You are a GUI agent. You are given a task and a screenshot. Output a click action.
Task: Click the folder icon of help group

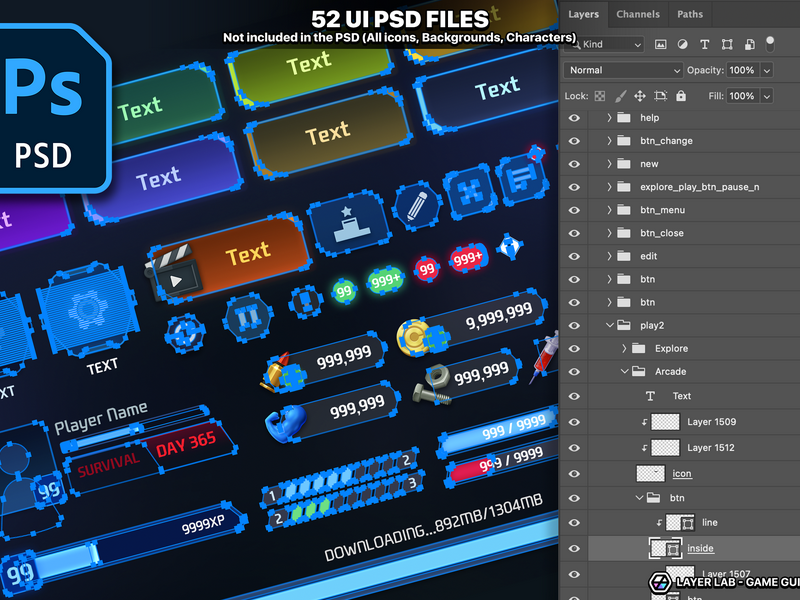pyautogui.click(x=623, y=117)
